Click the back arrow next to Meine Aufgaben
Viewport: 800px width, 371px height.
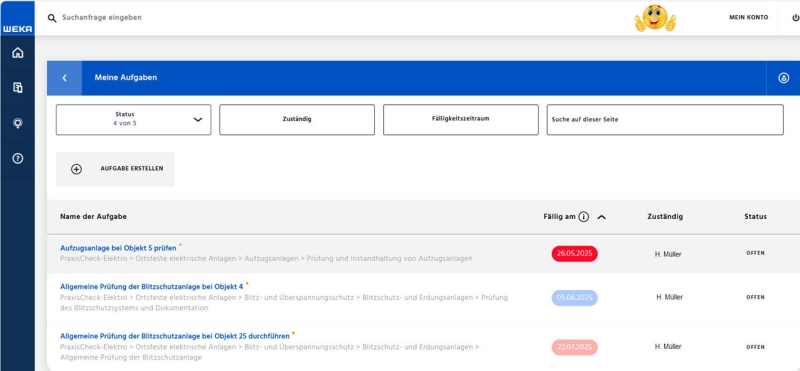64,78
